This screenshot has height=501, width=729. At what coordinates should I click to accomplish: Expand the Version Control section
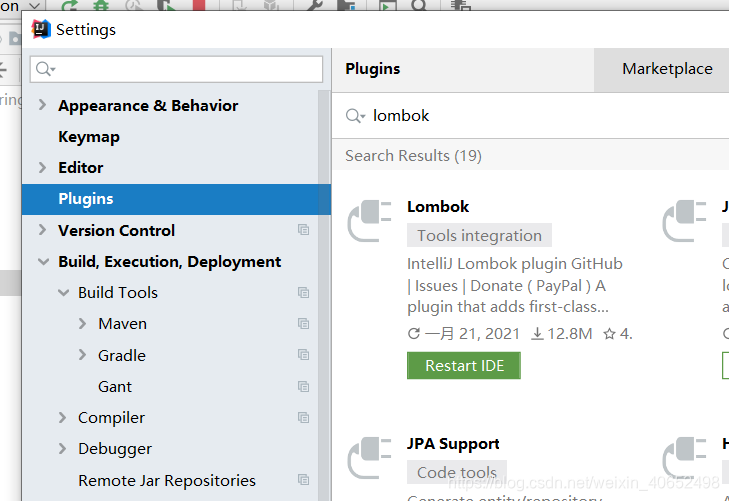point(42,230)
